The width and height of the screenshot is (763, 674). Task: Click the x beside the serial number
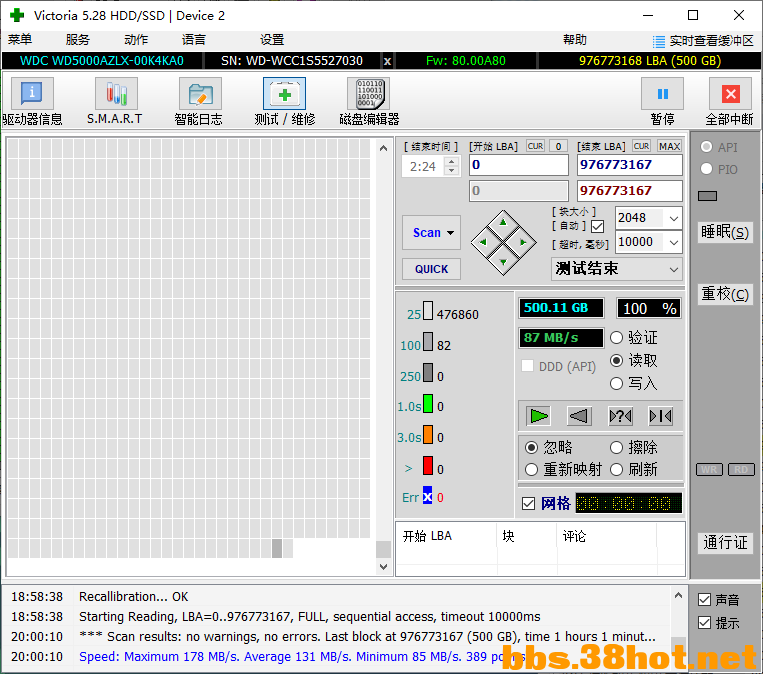[387, 61]
